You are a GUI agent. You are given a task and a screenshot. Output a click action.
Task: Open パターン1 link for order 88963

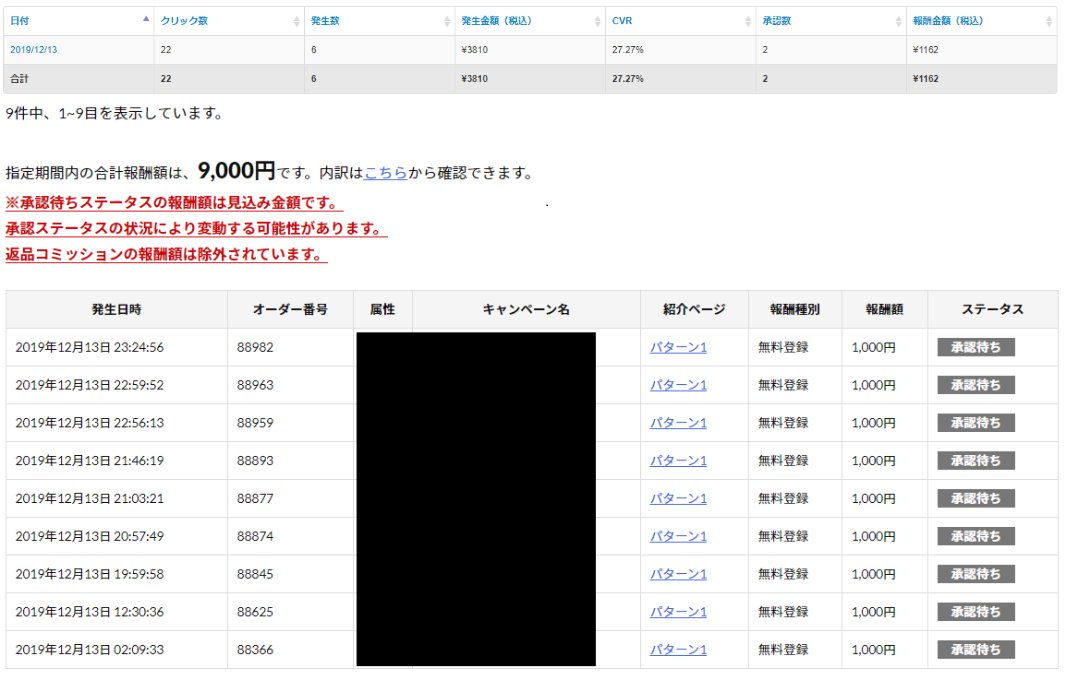[x=678, y=385]
